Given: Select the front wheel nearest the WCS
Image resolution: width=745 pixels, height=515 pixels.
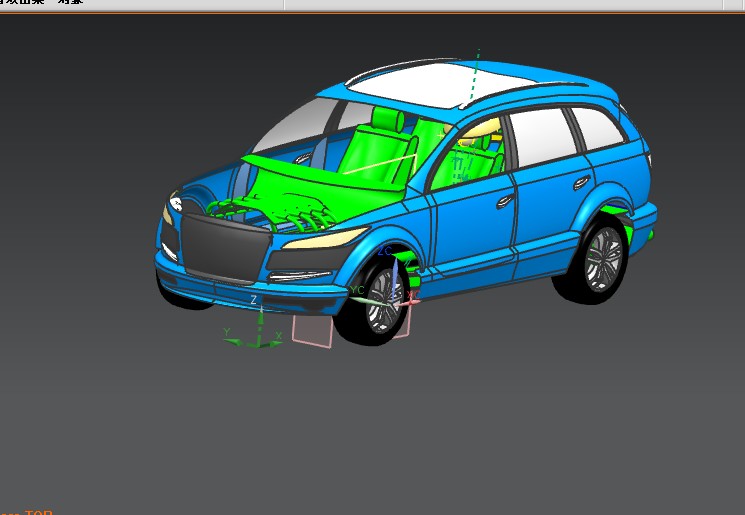Looking at the screenshot, I should 375,302.
